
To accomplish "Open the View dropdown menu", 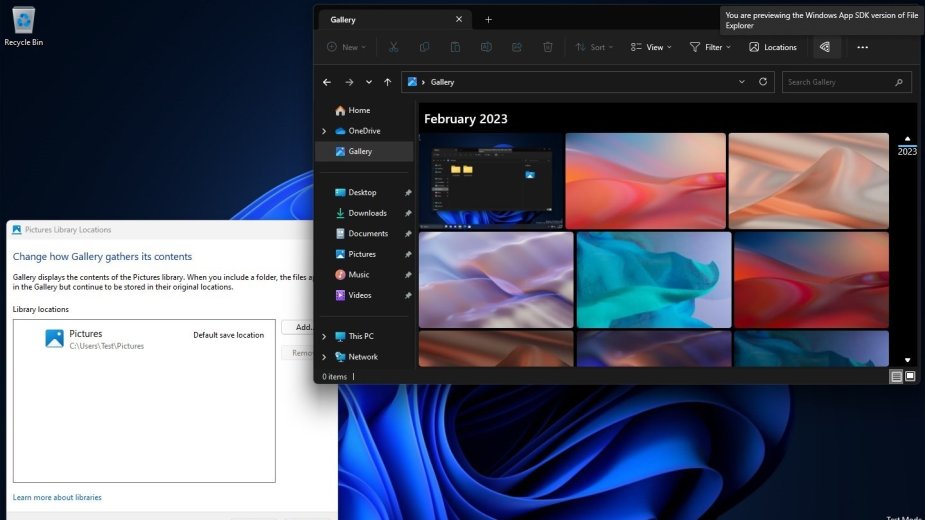I will point(651,47).
